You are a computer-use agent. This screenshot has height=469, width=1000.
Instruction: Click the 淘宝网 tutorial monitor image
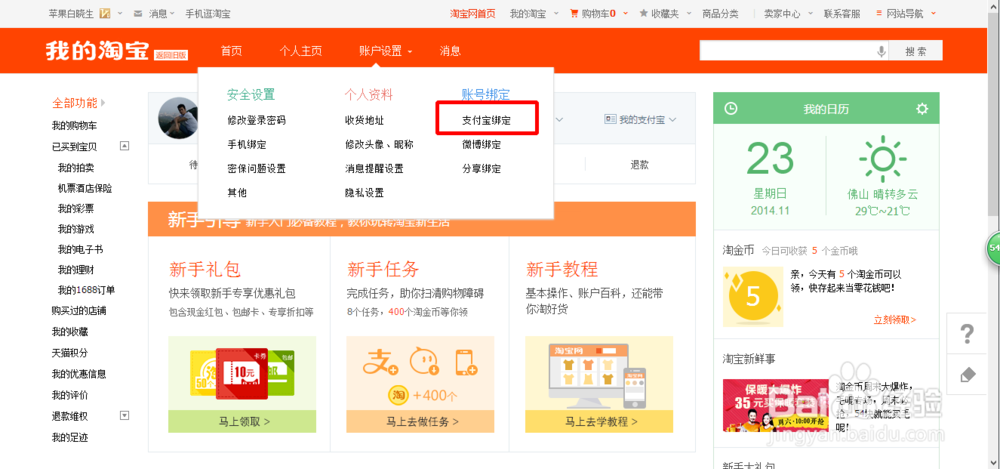point(599,374)
